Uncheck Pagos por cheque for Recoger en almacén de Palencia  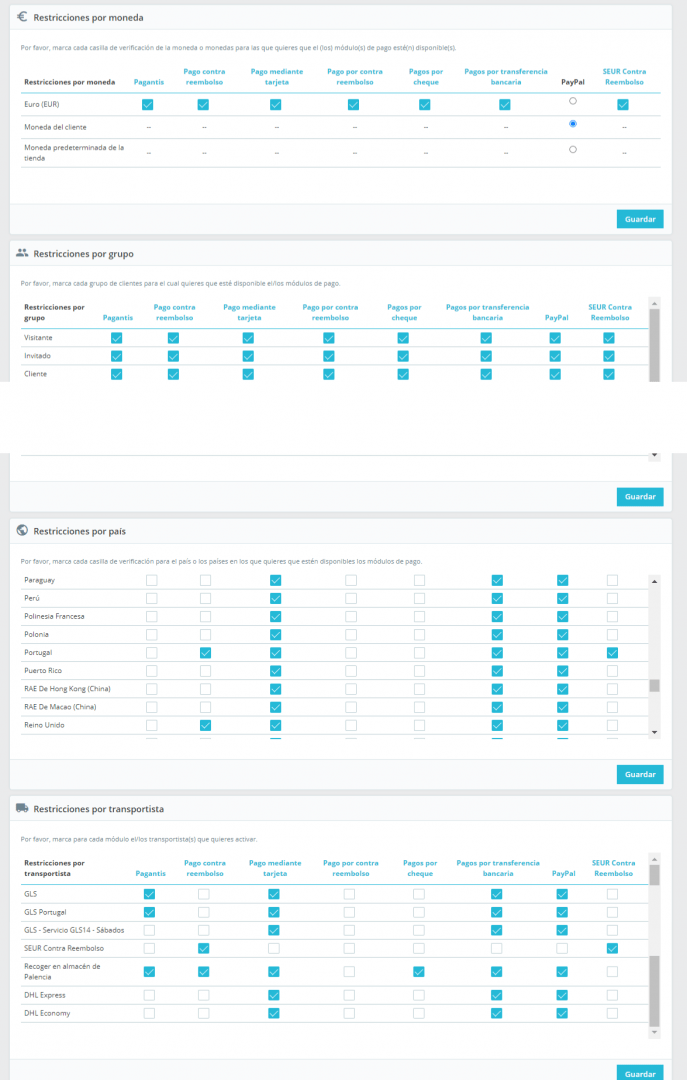418,972
